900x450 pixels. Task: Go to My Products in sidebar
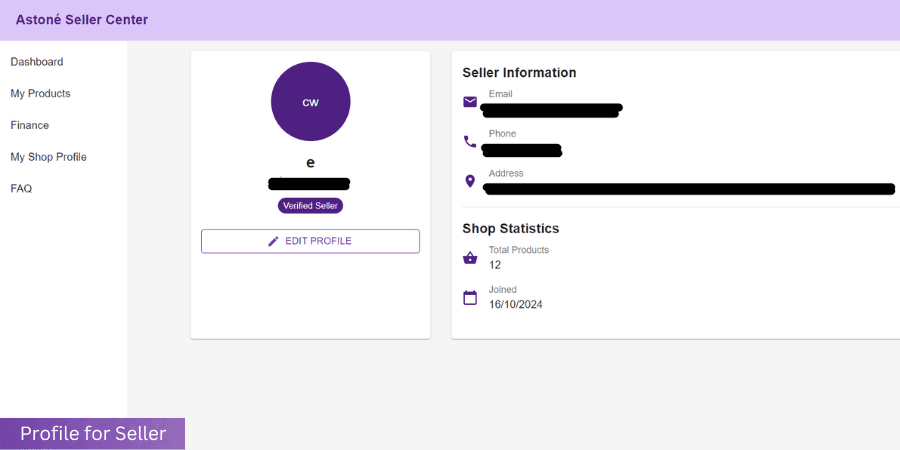[40, 94]
